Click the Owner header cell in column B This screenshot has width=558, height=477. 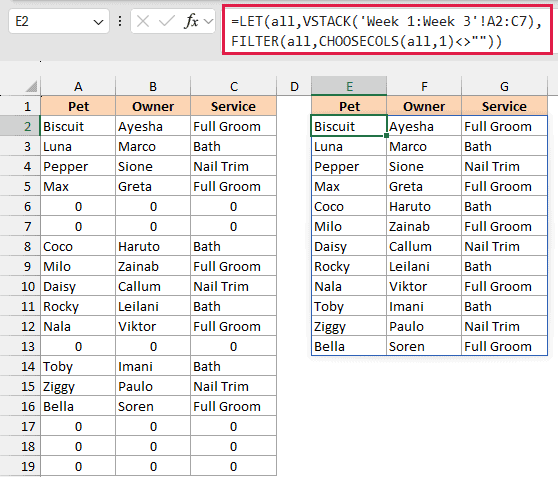coord(153,106)
